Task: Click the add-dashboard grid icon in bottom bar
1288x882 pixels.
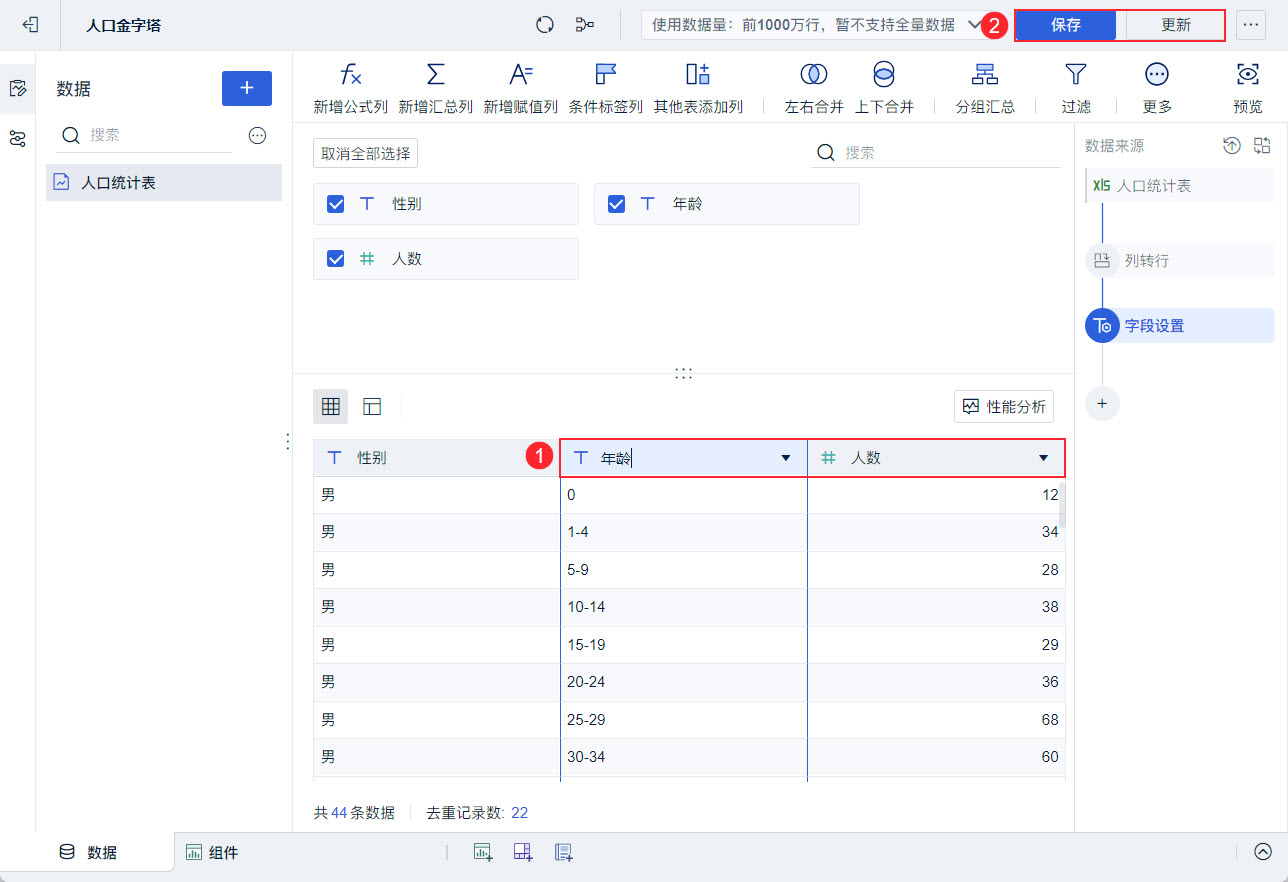Action: [x=523, y=852]
